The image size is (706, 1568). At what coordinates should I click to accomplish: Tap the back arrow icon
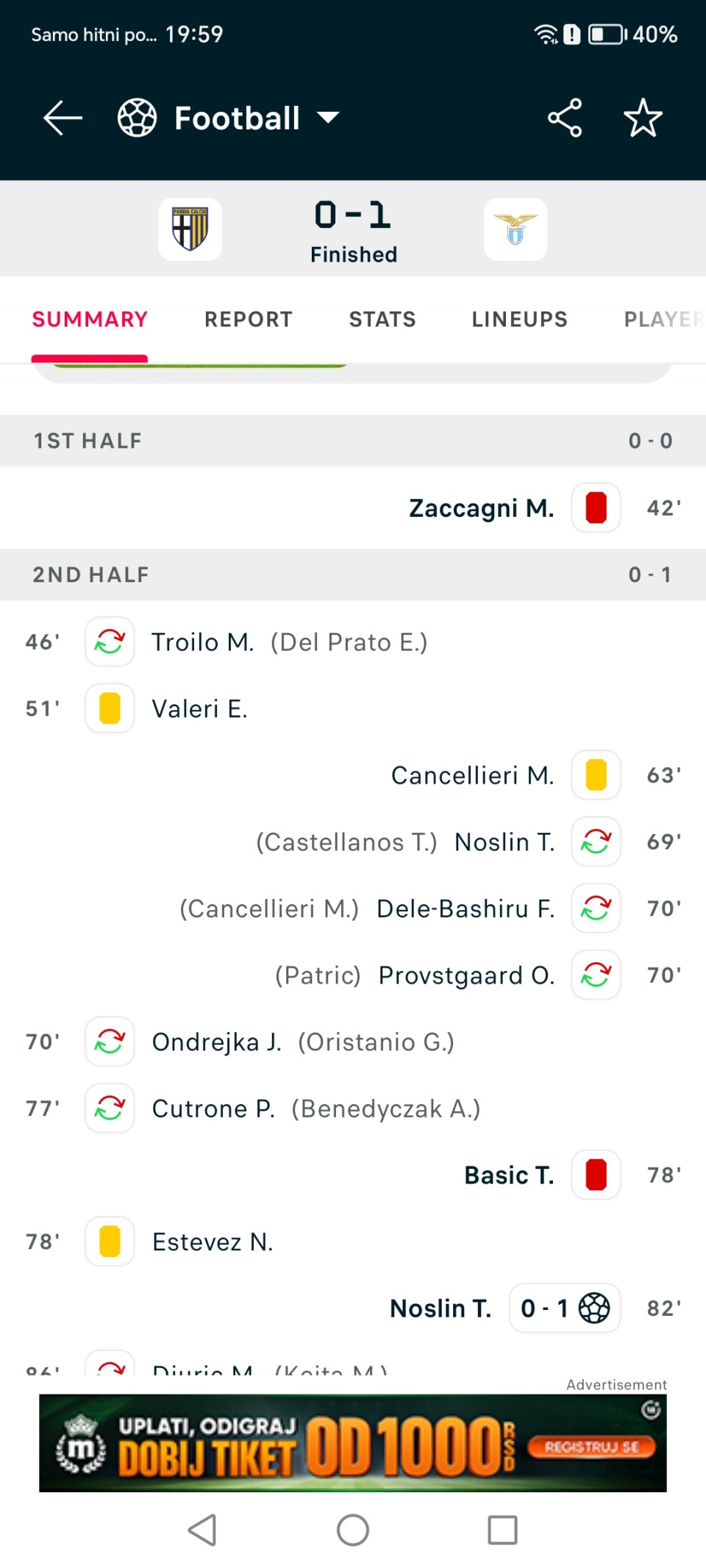[63, 118]
